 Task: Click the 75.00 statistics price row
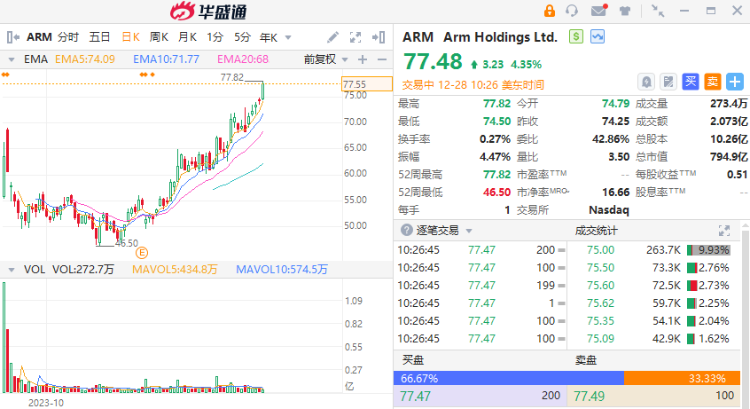(x=651, y=250)
